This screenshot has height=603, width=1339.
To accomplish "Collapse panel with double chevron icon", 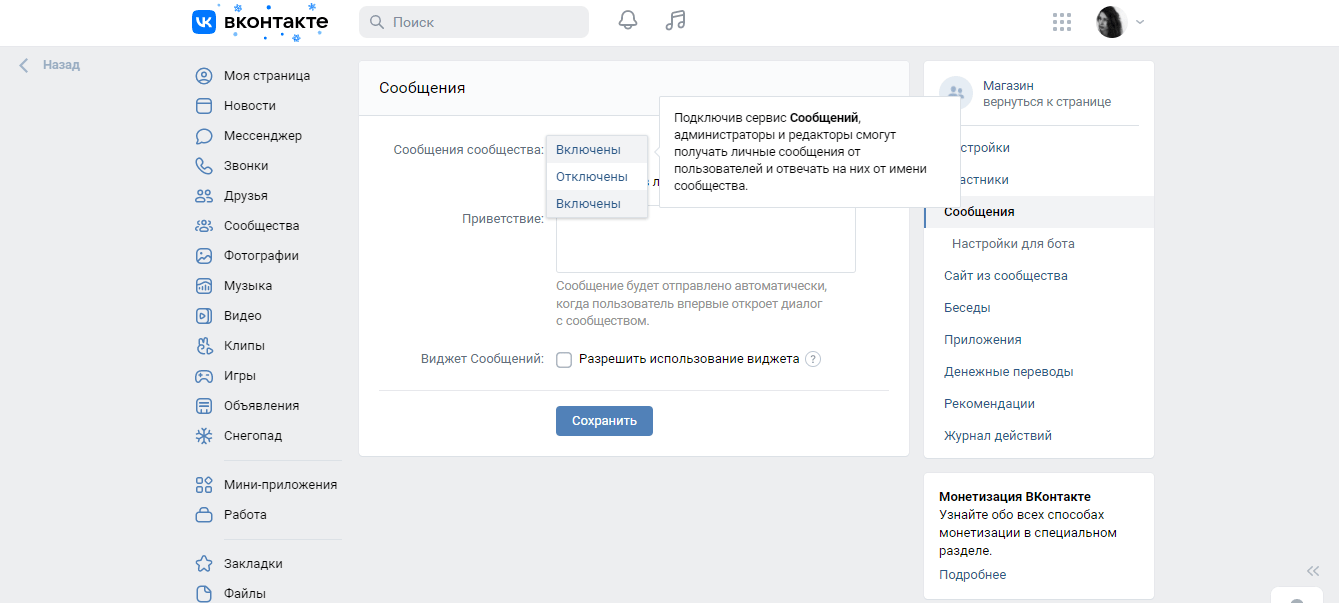I will [1313, 571].
